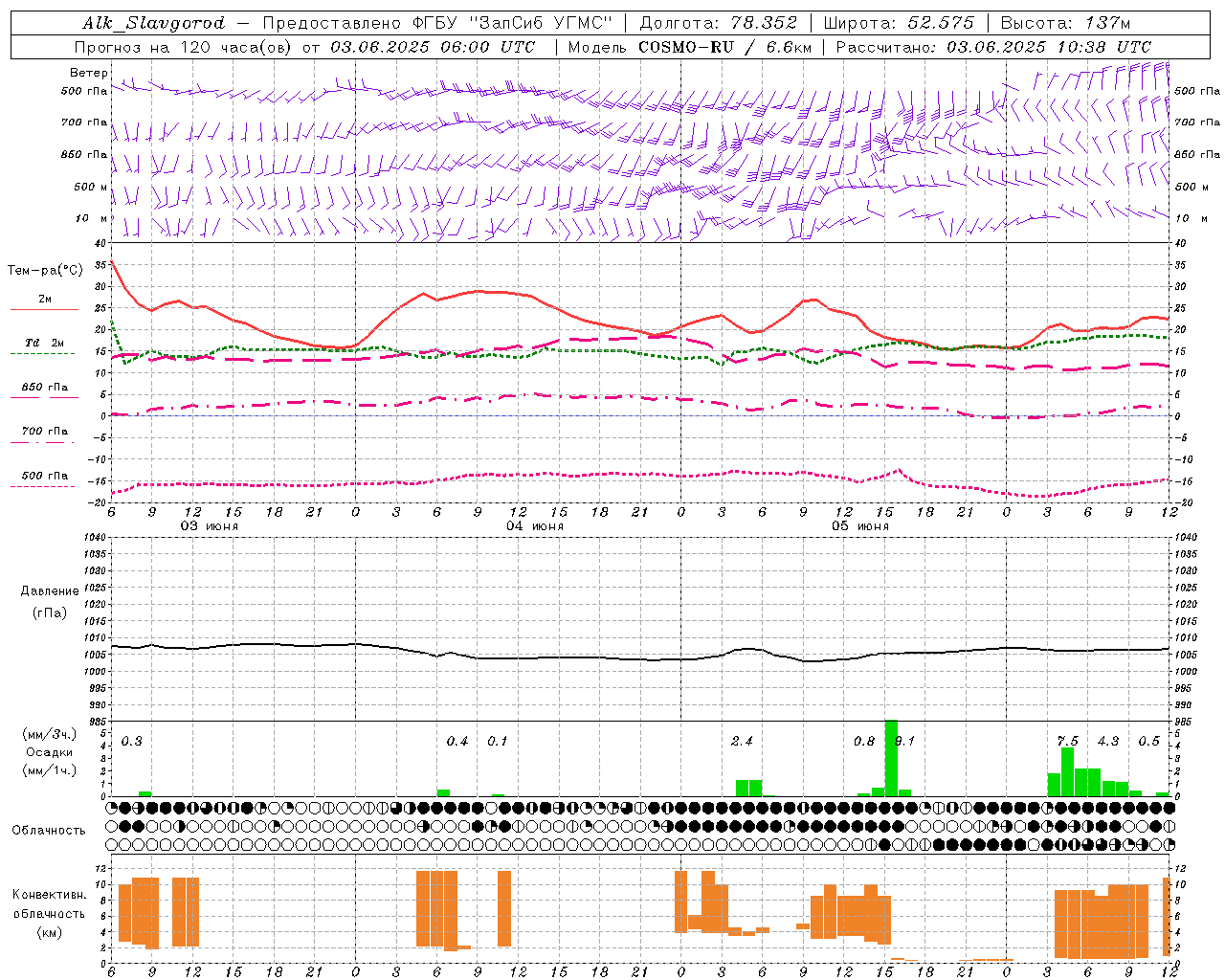Viewport: 1225px width, 980px height.
Task: Click the precipitation total 4.3
Action: coord(1108,741)
